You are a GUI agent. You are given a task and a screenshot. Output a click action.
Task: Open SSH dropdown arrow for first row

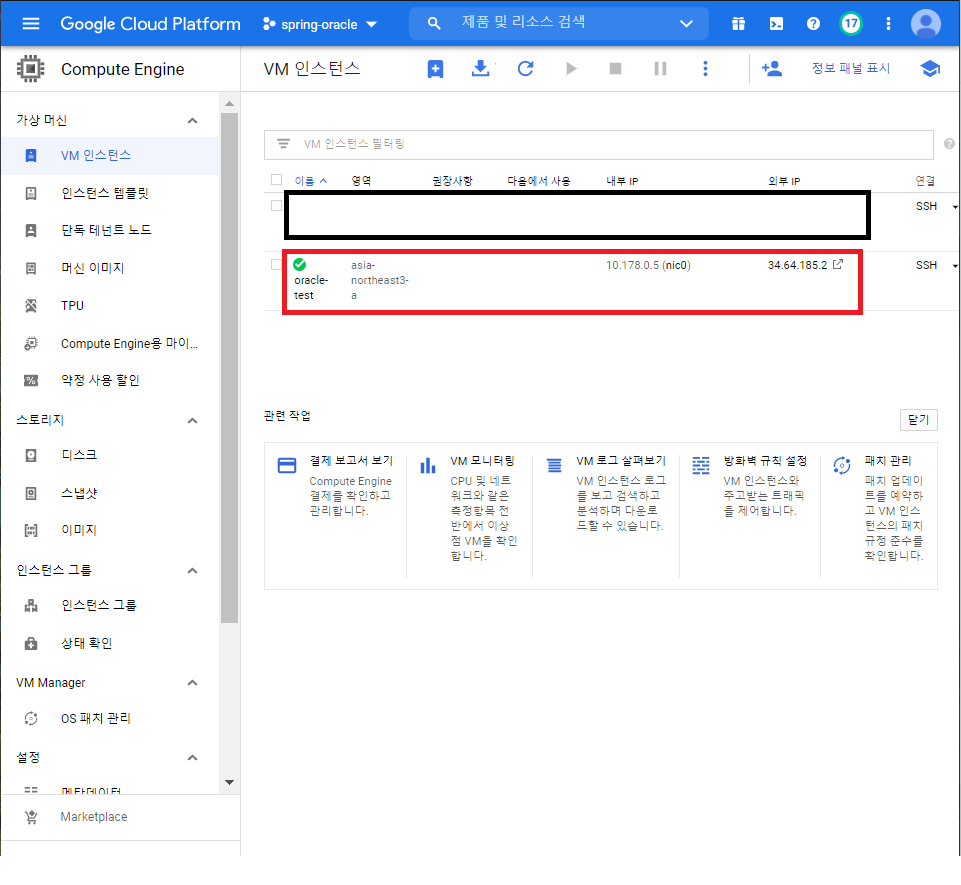(955, 207)
